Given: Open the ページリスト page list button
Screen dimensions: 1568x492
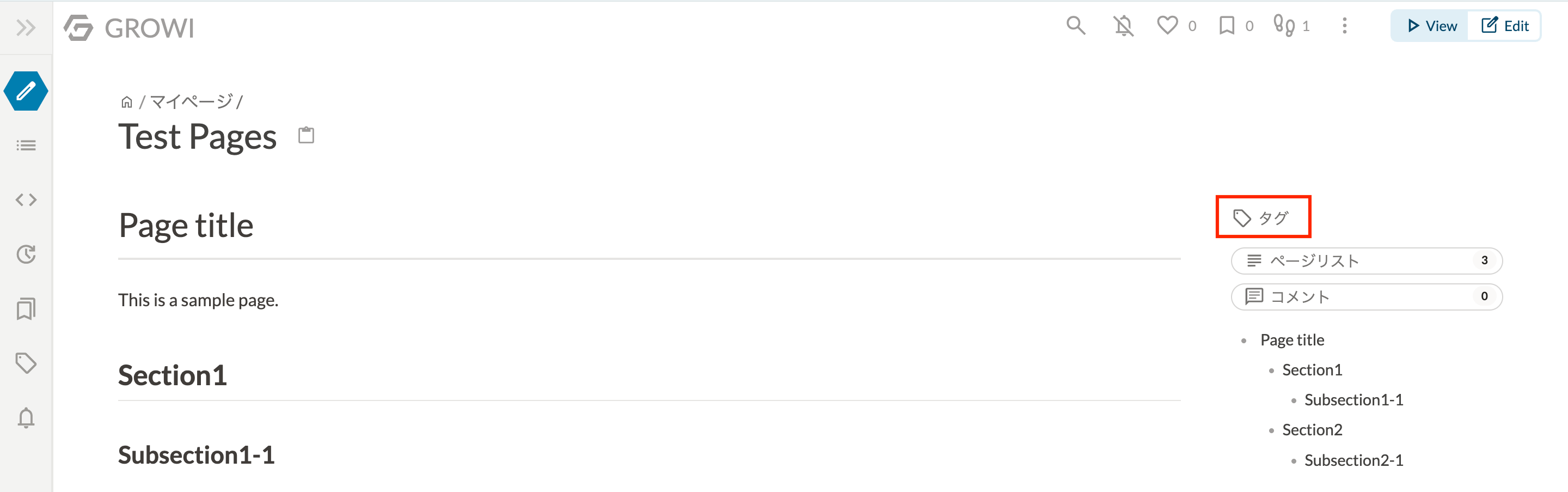Looking at the screenshot, I should pos(1367,260).
